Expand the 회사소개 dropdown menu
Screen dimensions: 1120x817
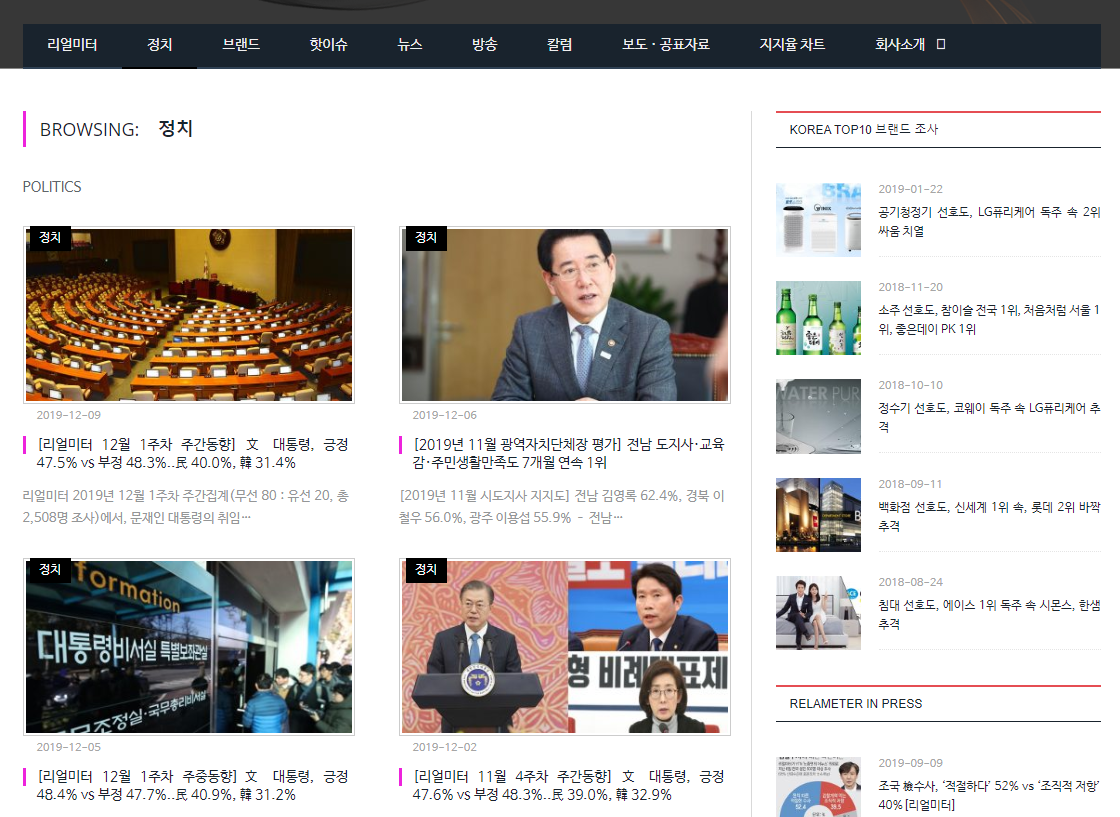pos(909,45)
